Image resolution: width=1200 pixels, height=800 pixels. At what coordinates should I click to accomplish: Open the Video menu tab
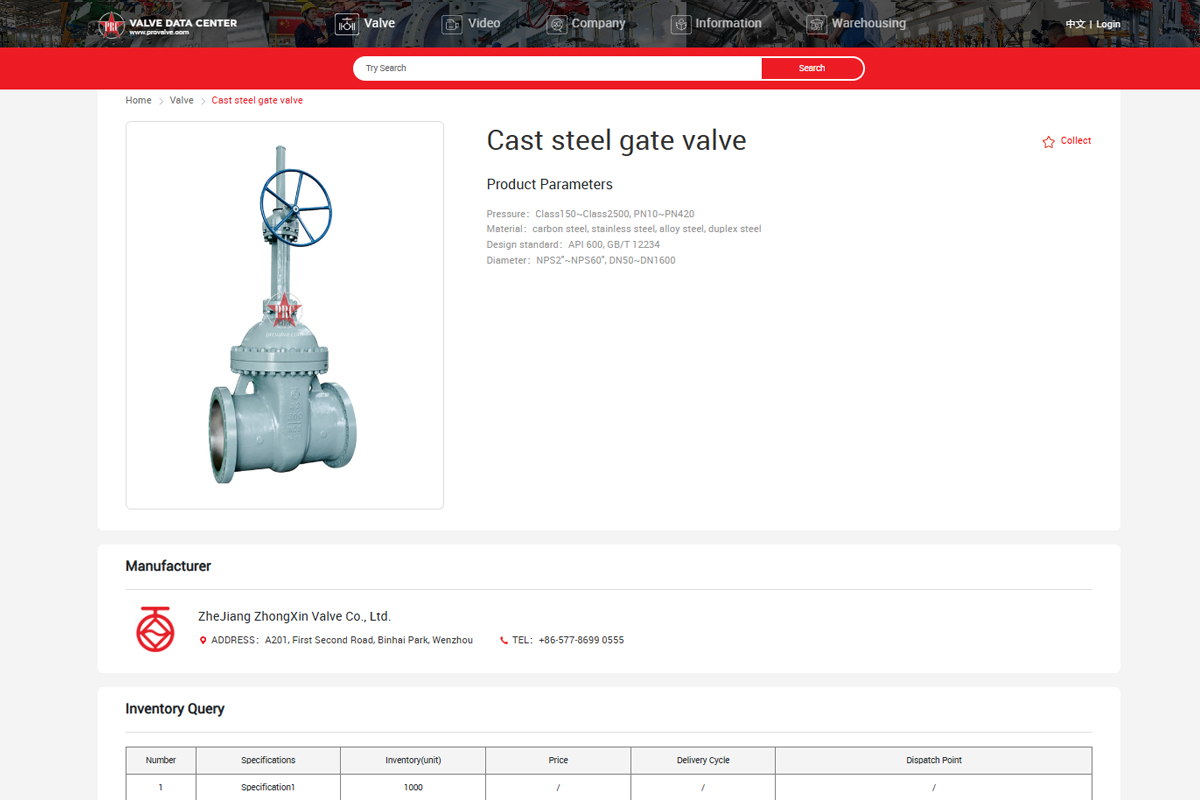(x=484, y=23)
